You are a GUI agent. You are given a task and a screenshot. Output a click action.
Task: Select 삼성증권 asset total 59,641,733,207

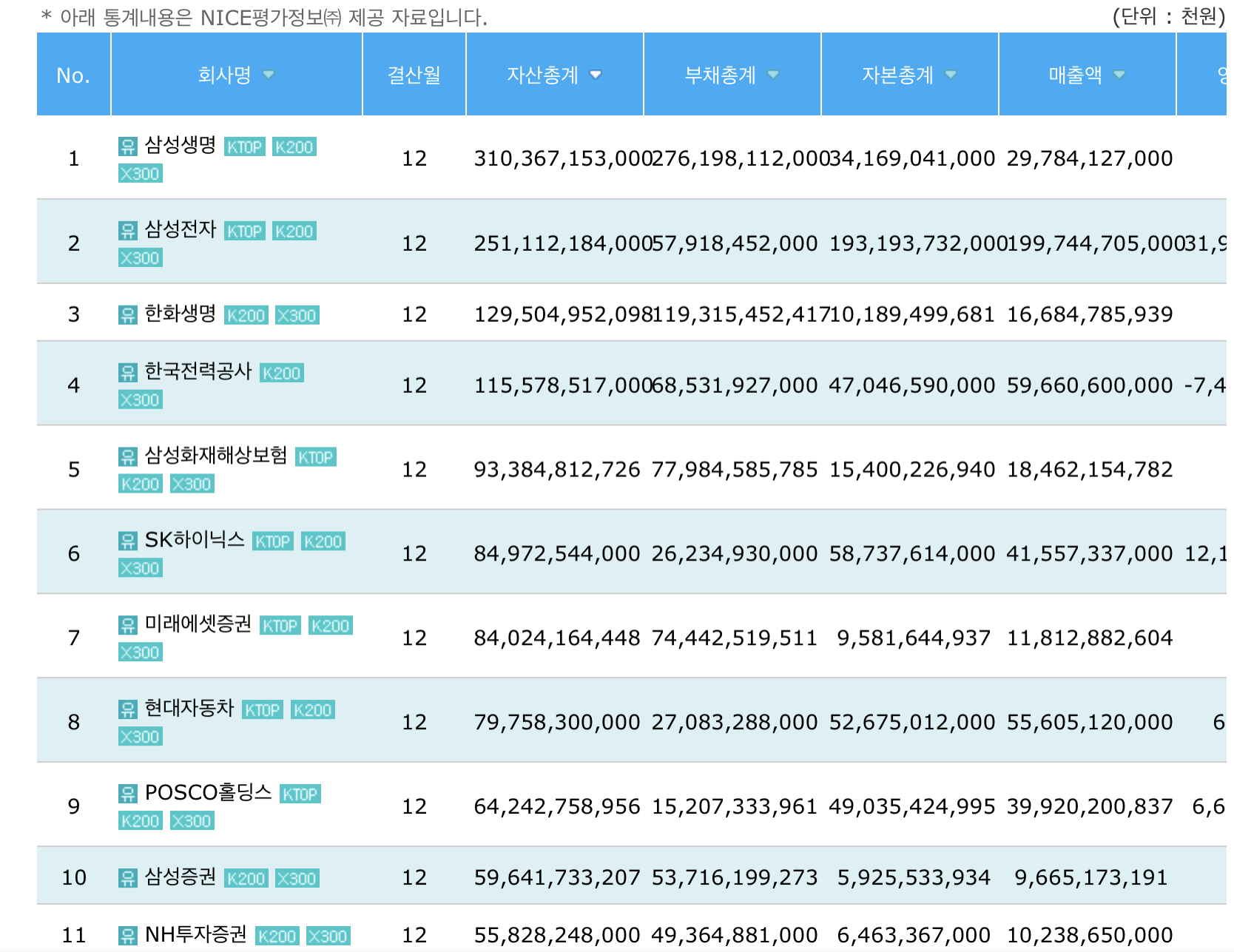point(557,878)
